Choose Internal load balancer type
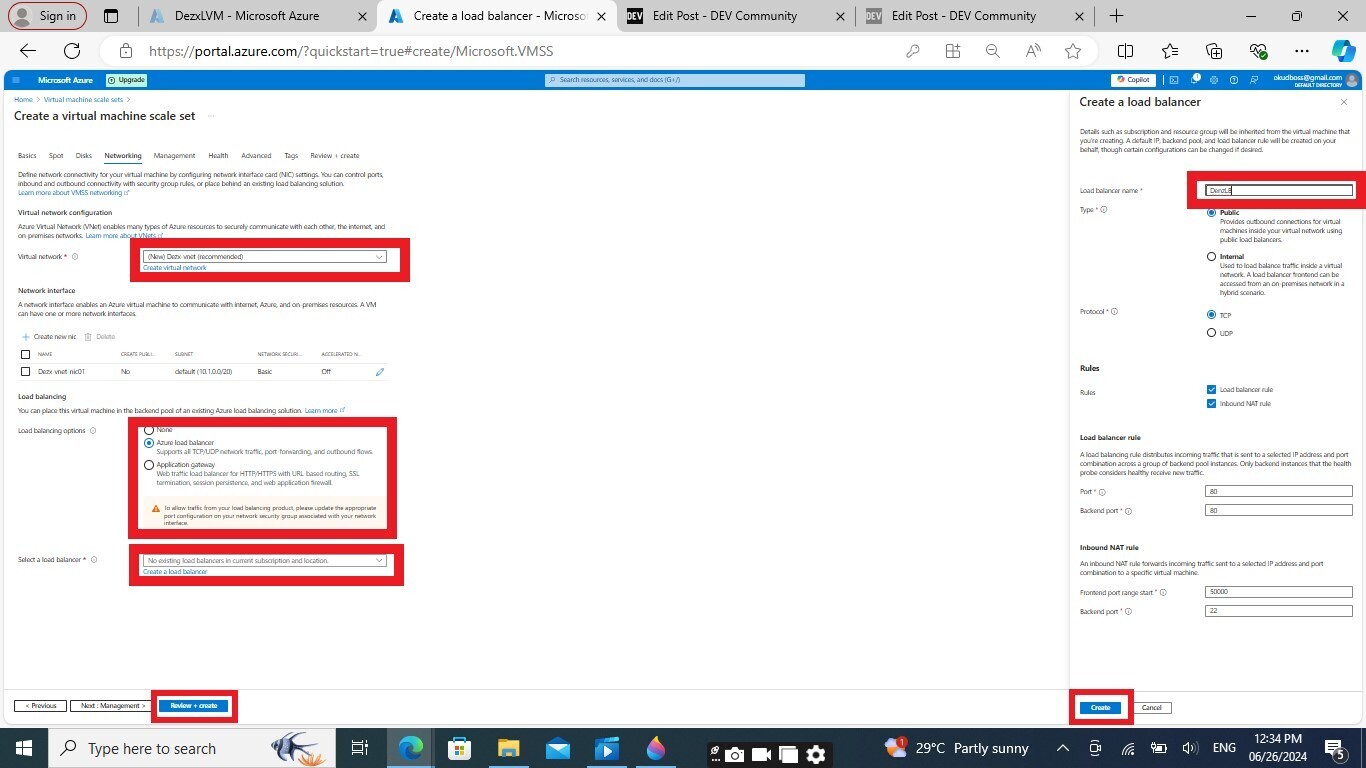 coord(1212,257)
